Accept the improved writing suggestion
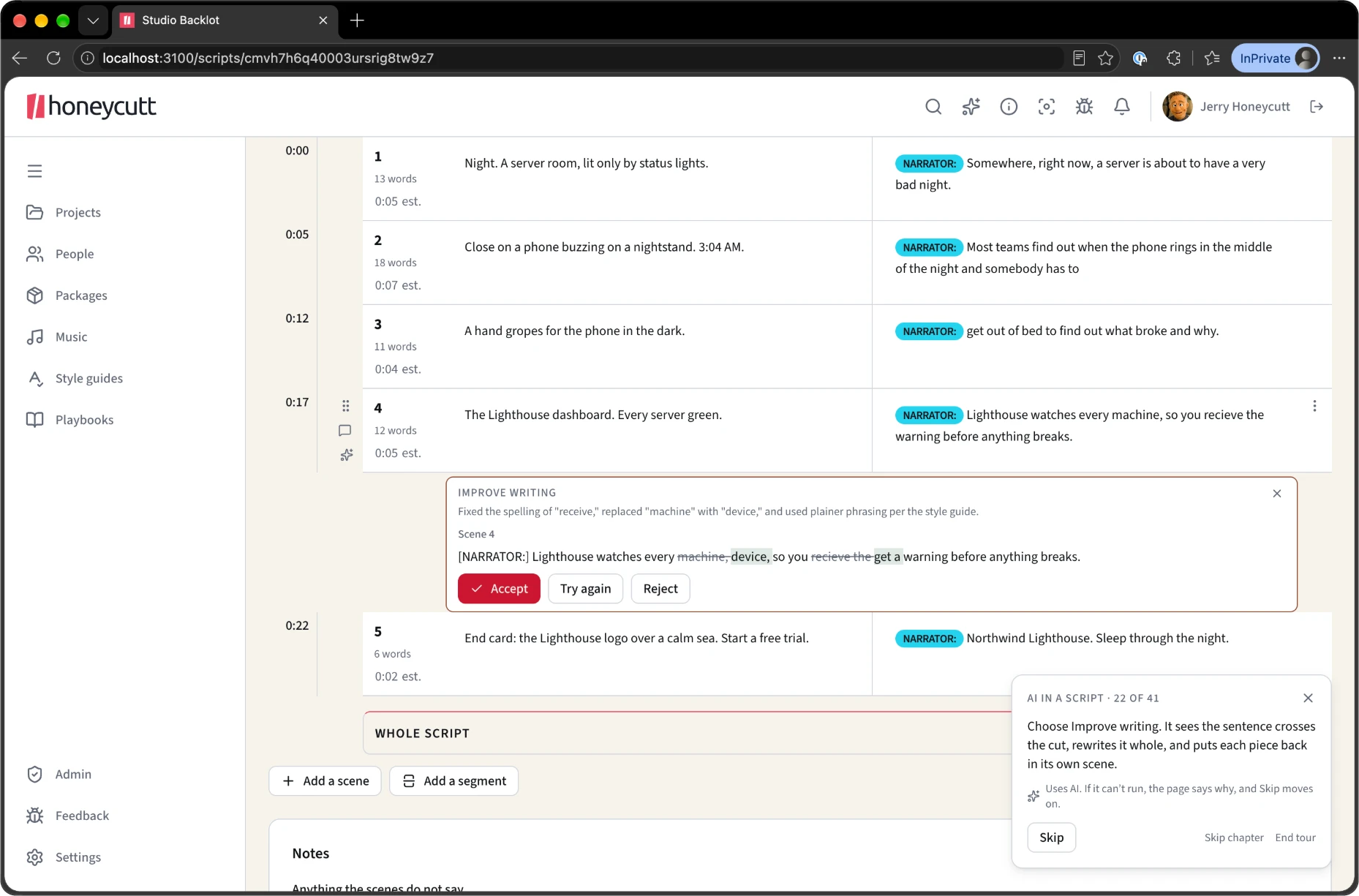Viewport: 1359px width, 896px height. pos(499,589)
